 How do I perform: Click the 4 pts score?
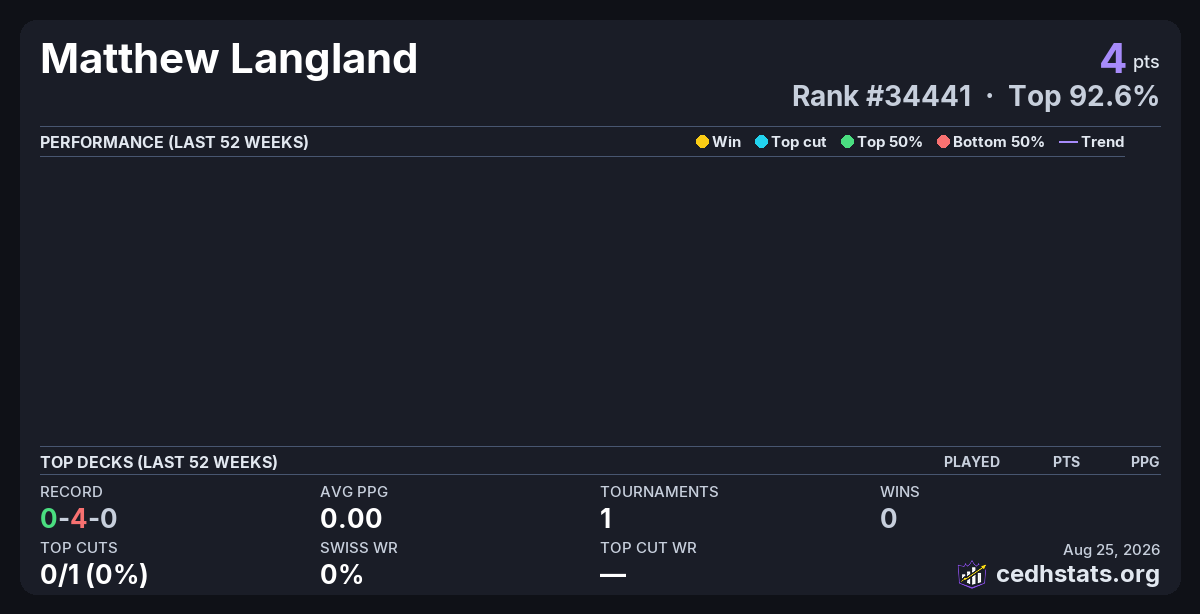click(1130, 59)
